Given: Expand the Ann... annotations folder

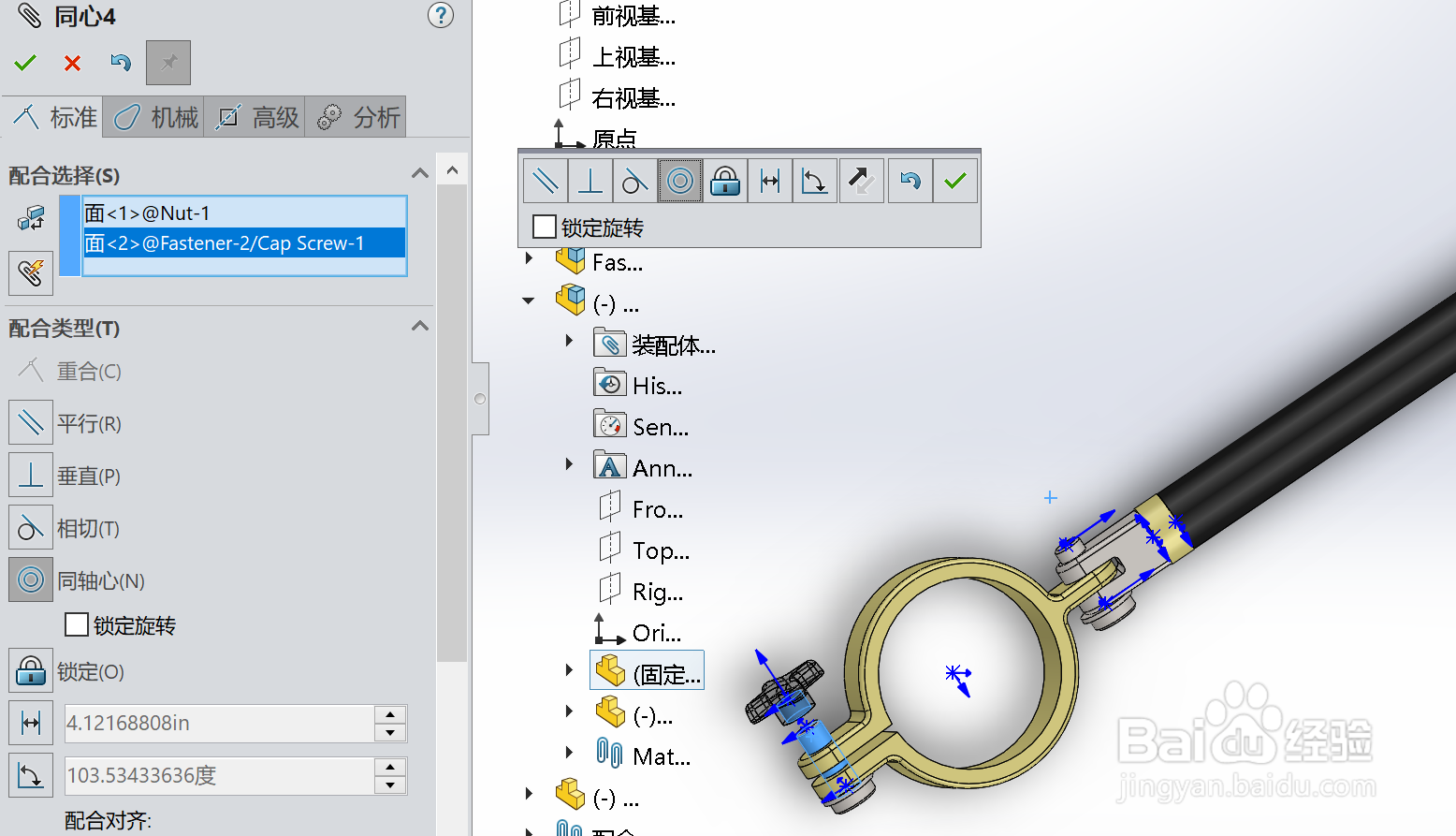Looking at the screenshot, I should 569,464.
